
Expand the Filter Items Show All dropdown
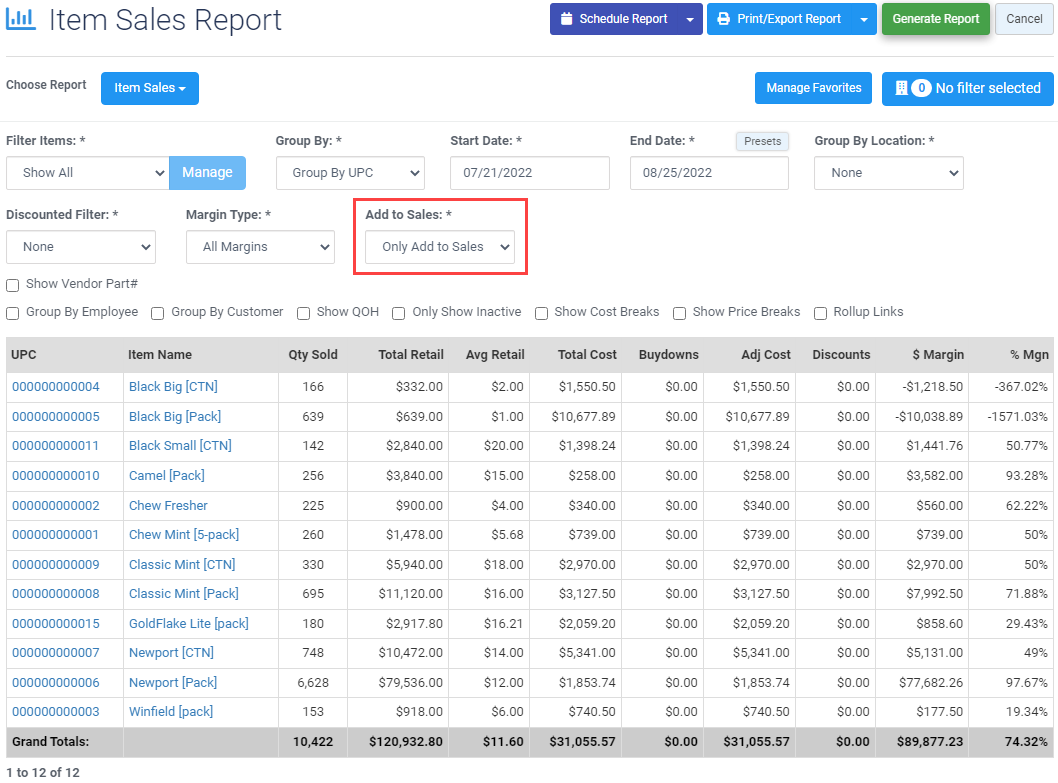(88, 173)
